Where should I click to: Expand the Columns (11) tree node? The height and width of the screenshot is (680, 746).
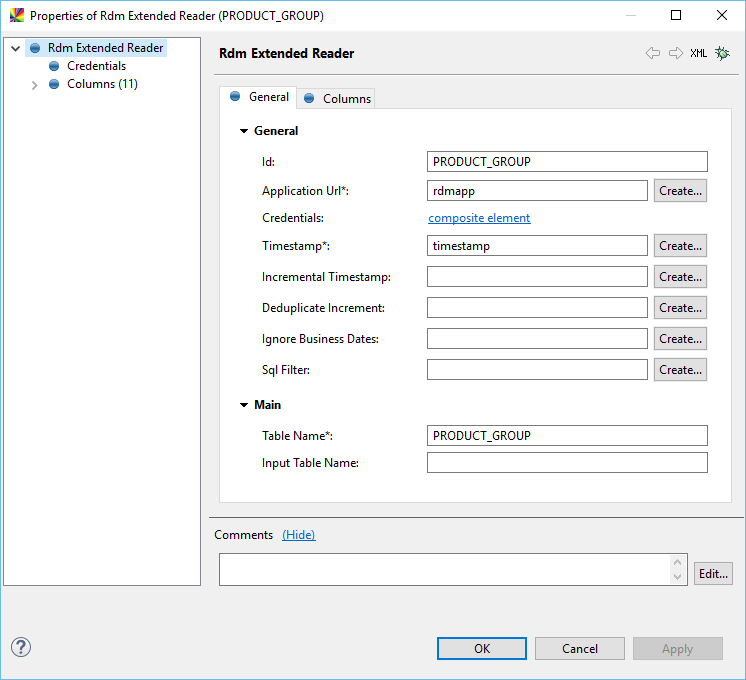[34, 85]
